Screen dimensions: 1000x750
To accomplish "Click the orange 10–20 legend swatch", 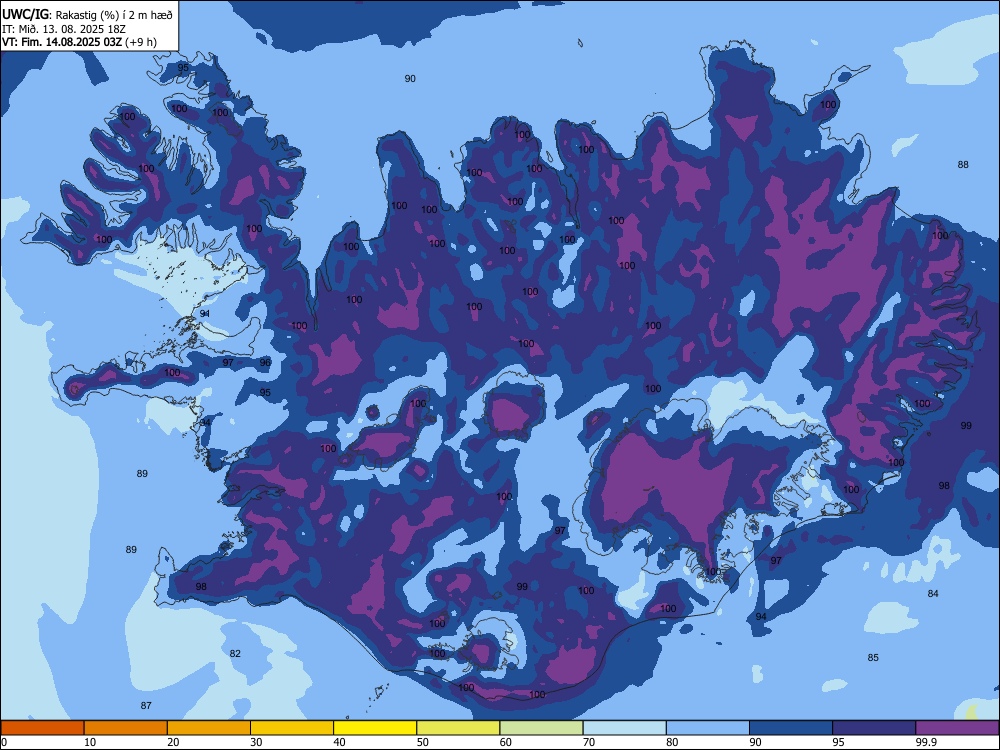I will [x=126, y=728].
